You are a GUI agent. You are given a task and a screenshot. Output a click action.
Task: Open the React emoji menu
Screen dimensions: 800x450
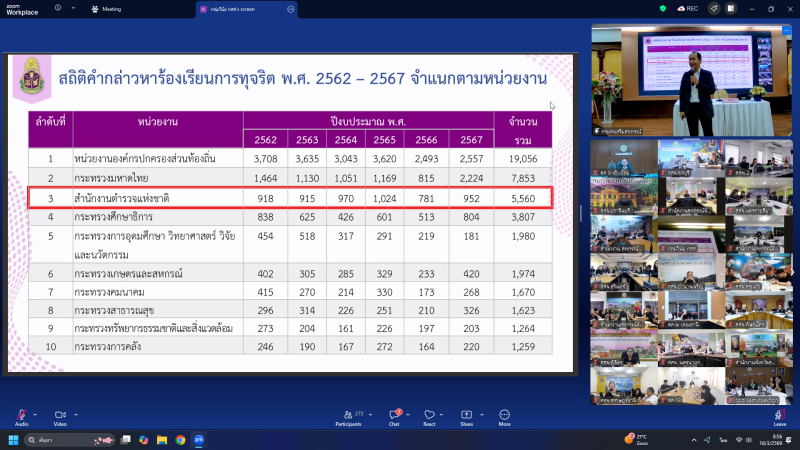point(429,415)
